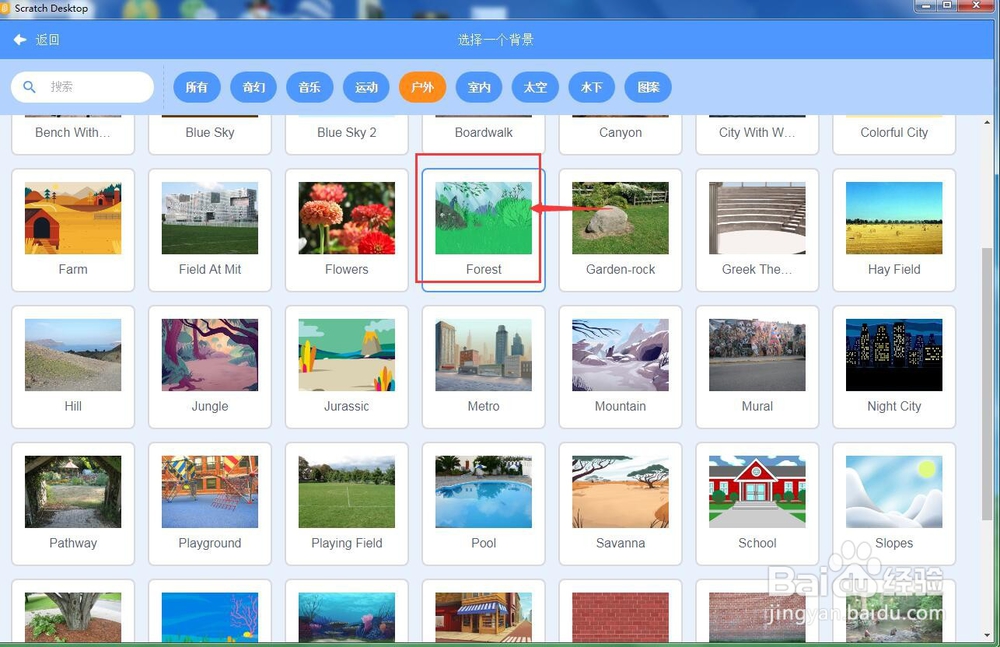This screenshot has width=1000, height=647.
Task: Choose the Playing Field backdrop
Action: pyautogui.click(x=346, y=503)
